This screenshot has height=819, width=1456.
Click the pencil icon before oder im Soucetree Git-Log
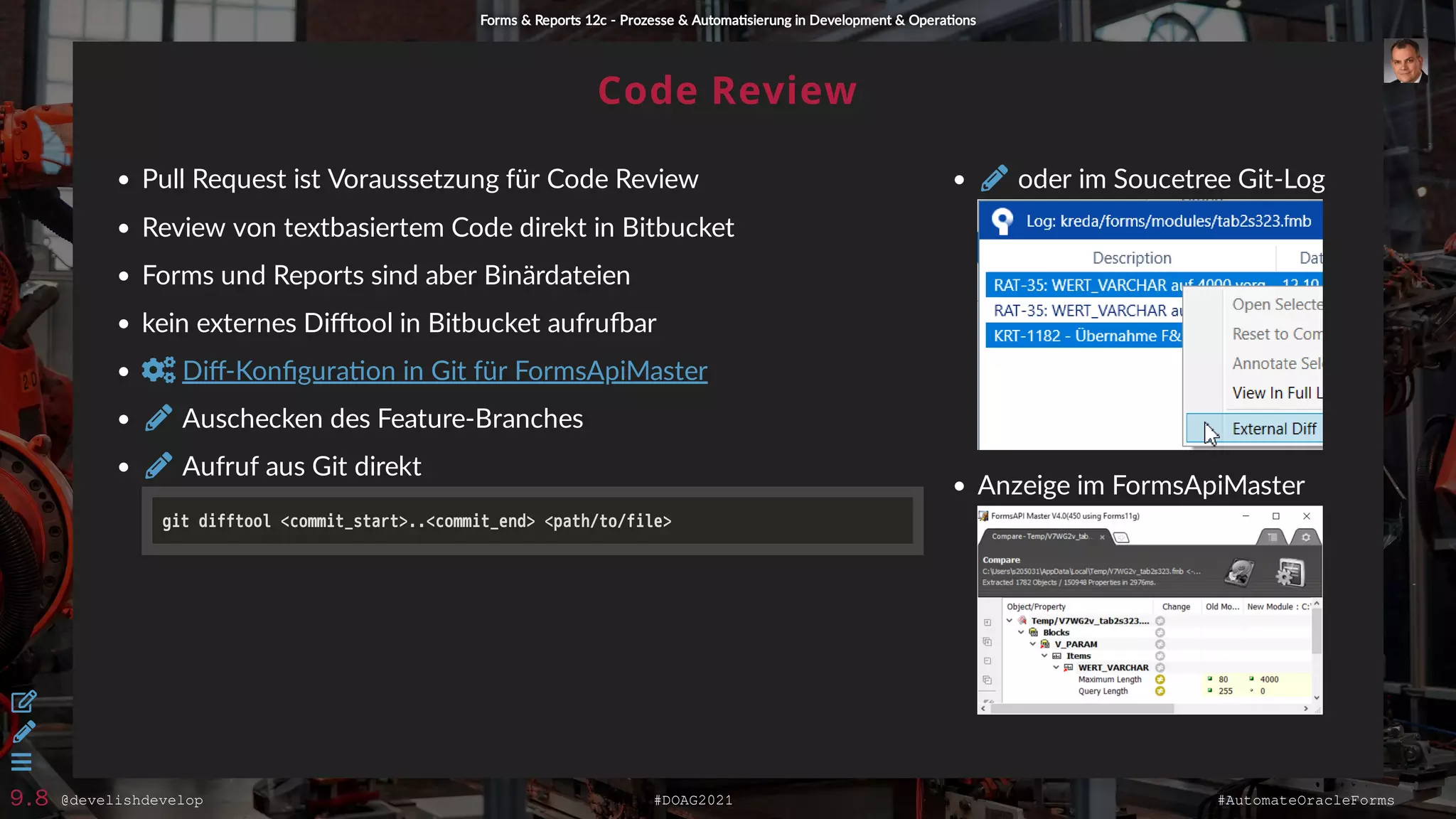coord(994,178)
